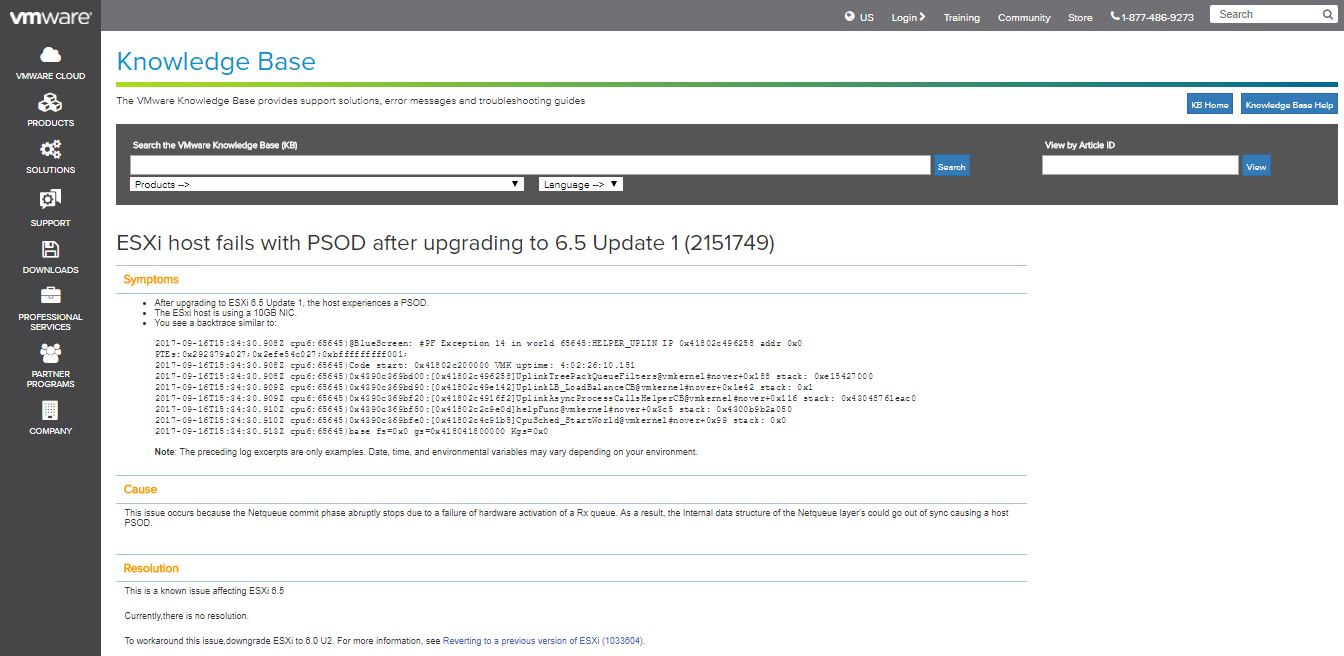Click the Knowledge Base Help button
The image size is (1344, 656).
(x=1289, y=105)
